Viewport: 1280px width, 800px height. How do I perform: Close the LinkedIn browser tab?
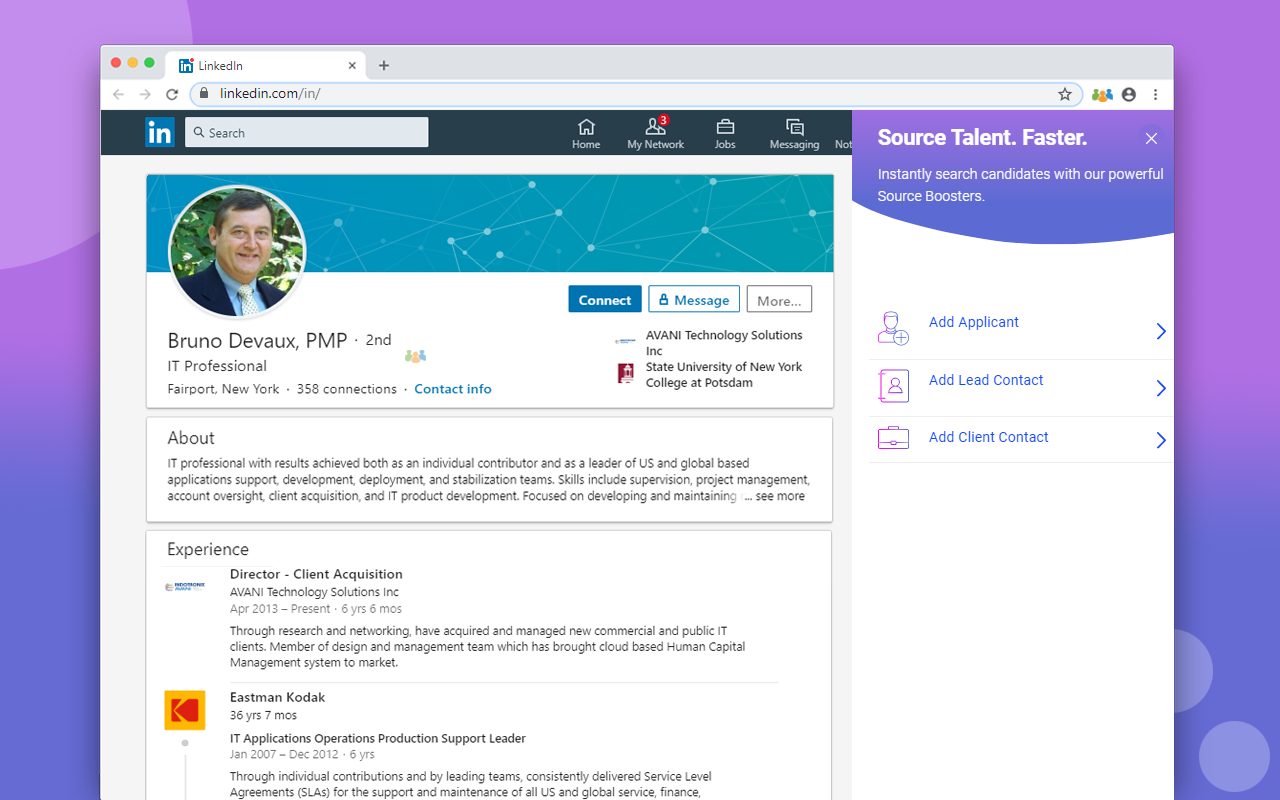coord(352,66)
